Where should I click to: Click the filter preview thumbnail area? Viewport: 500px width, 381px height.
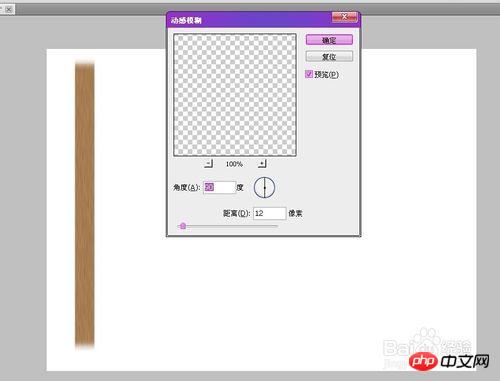235,95
